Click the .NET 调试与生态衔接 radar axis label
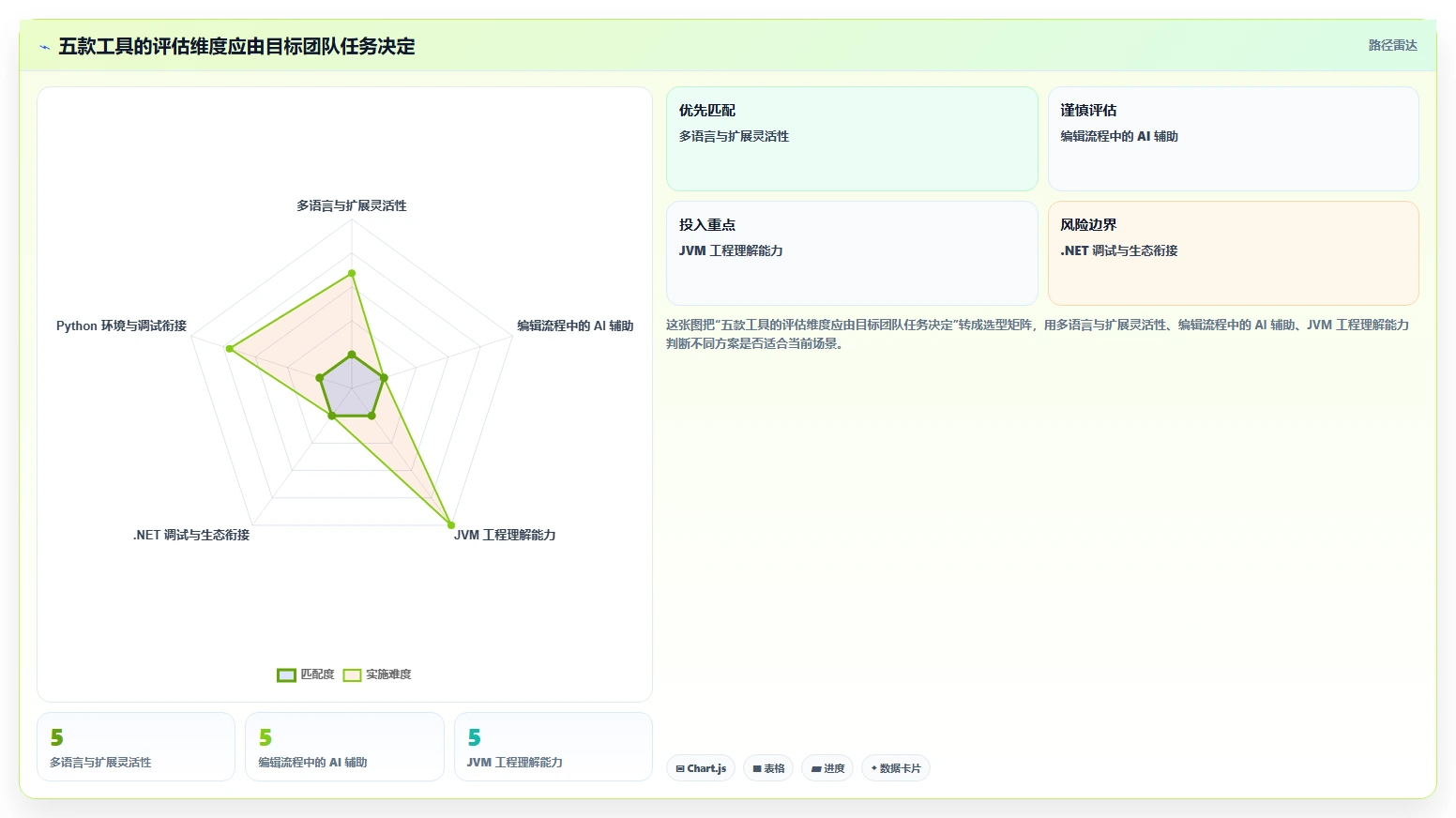 191,535
